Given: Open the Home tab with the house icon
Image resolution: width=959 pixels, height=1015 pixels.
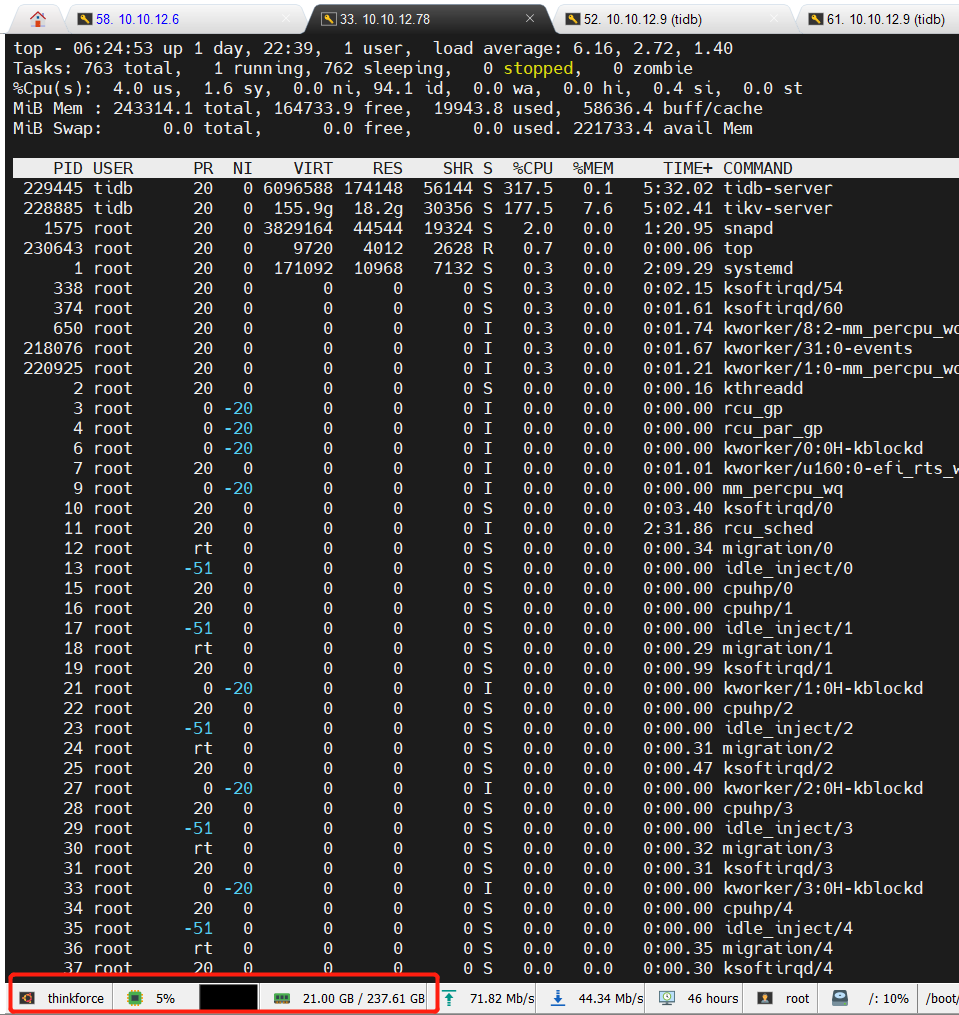Looking at the screenshot, I should click(38, 19).
